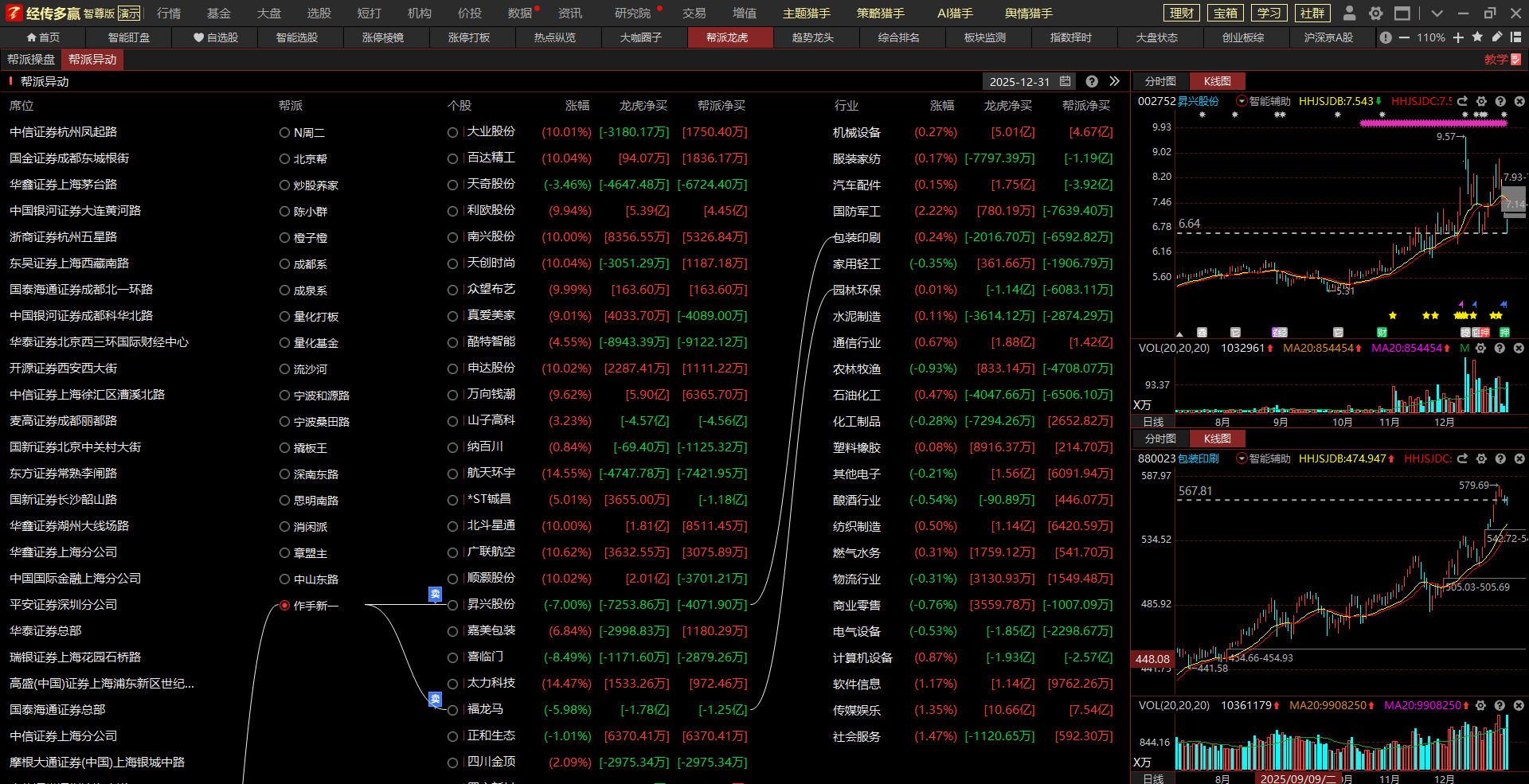Image resolution: width=1529 pixels, height=784 pixels.
Task: Click the 2025-12-31 date input field
Action: [1019, 82]
